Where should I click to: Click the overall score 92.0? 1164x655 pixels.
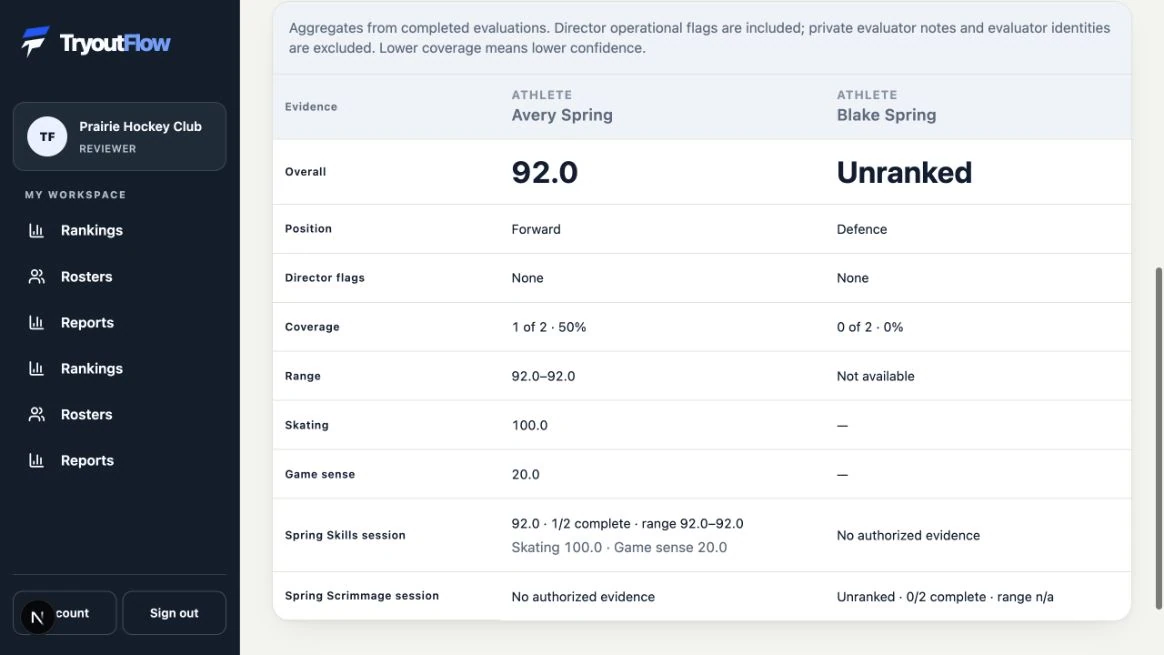point(544,172)
